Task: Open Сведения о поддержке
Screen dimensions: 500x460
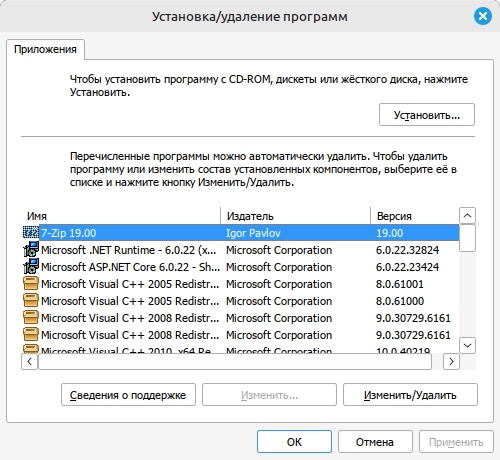Action: point(128,395)
